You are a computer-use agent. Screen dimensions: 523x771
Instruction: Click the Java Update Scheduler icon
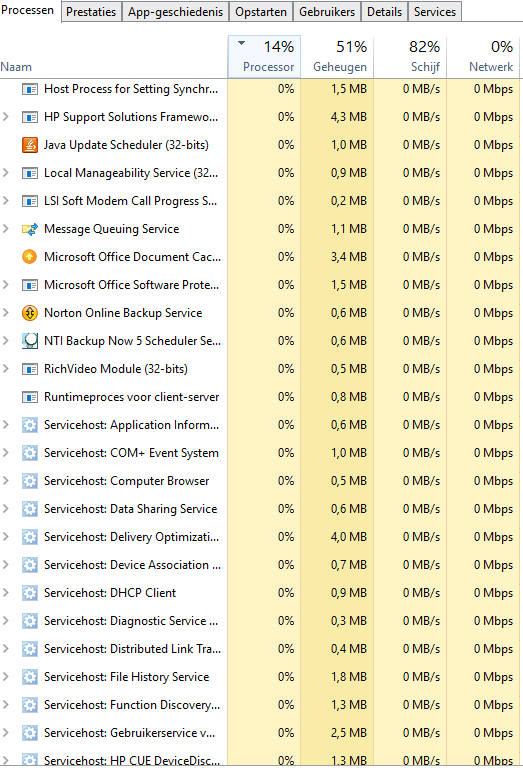tap(30, 145)
